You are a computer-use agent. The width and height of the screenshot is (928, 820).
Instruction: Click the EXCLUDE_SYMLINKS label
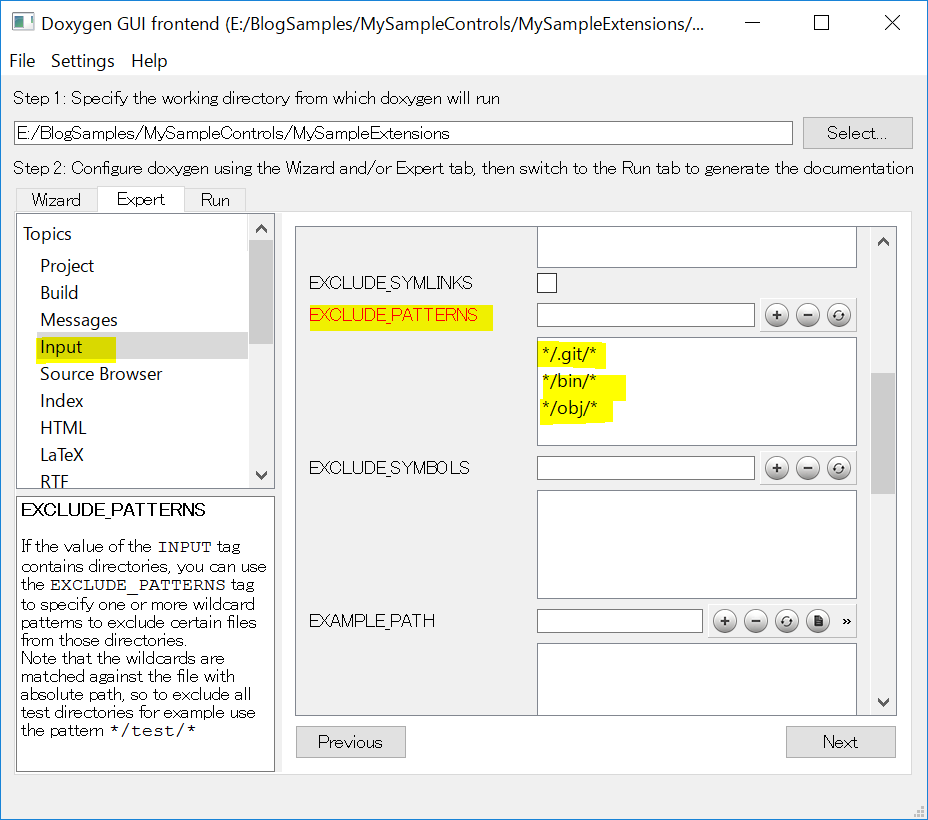[x=391, y=283]
